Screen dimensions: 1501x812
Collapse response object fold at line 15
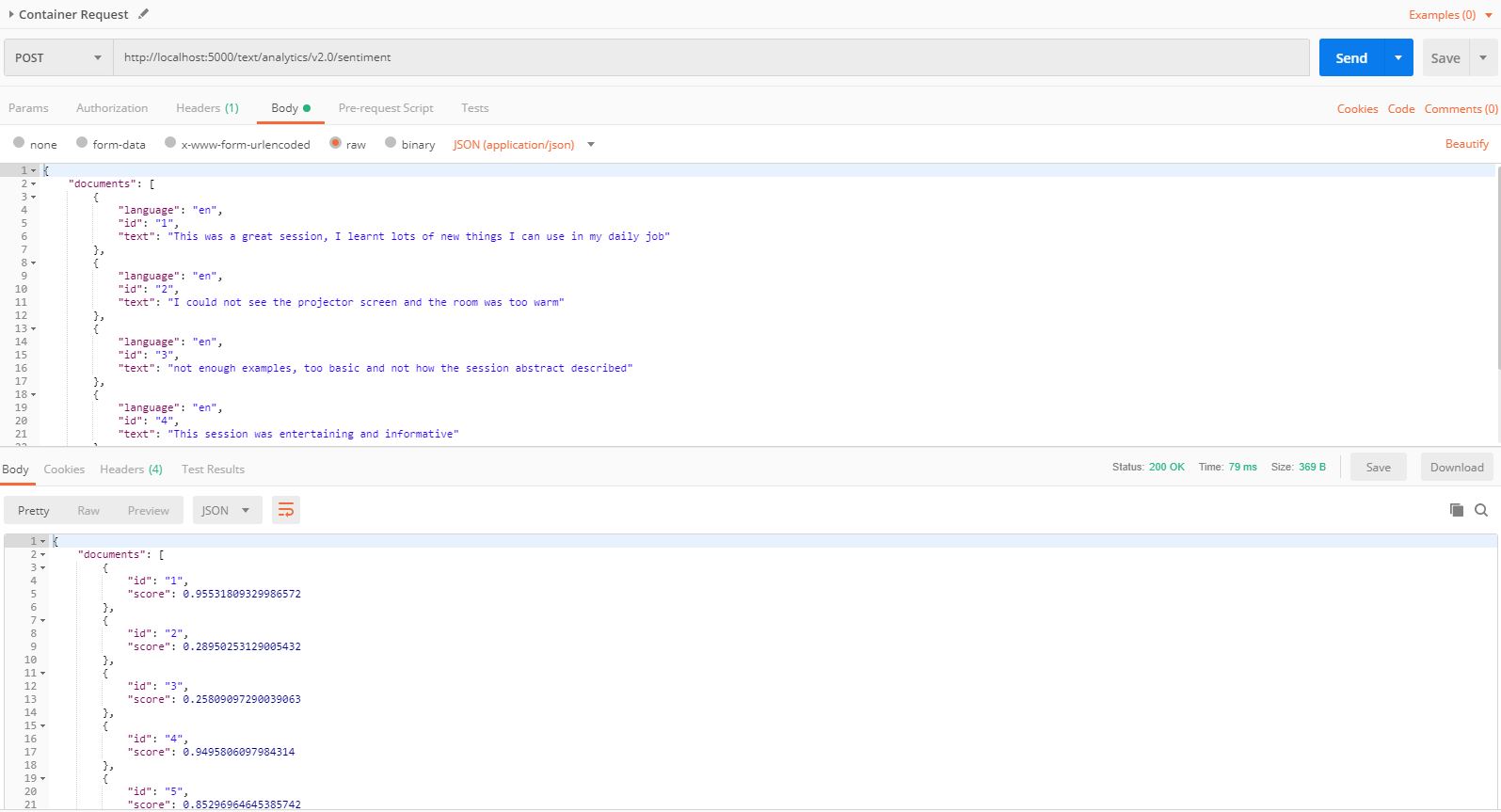[x=43, y=726]
